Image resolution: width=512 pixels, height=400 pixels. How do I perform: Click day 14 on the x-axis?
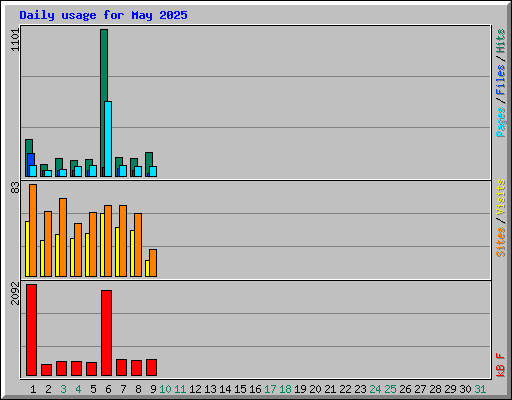pos(225,389)
